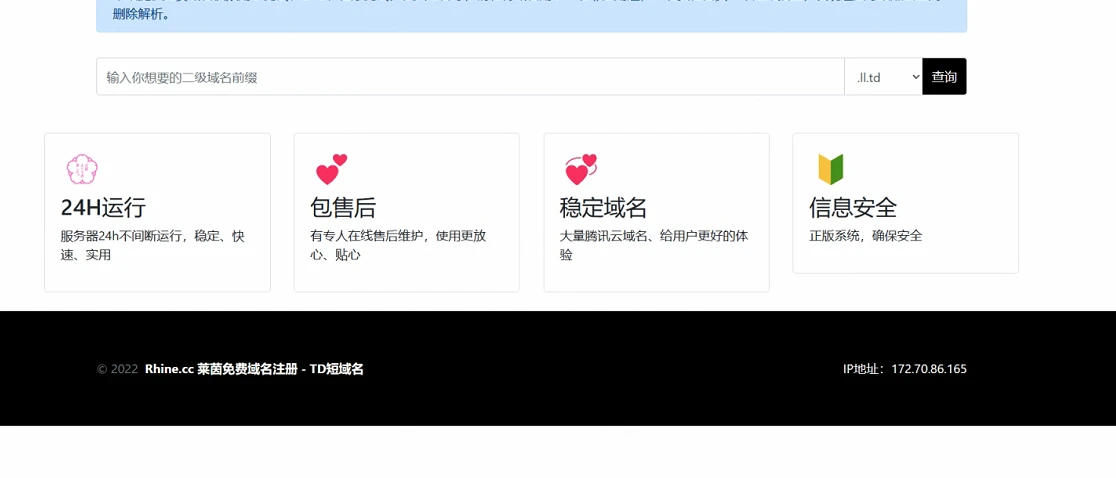This screenshot has height=478, width=1116.
Task: Click the pink flower icon above 24H运行
Action: 82,169
